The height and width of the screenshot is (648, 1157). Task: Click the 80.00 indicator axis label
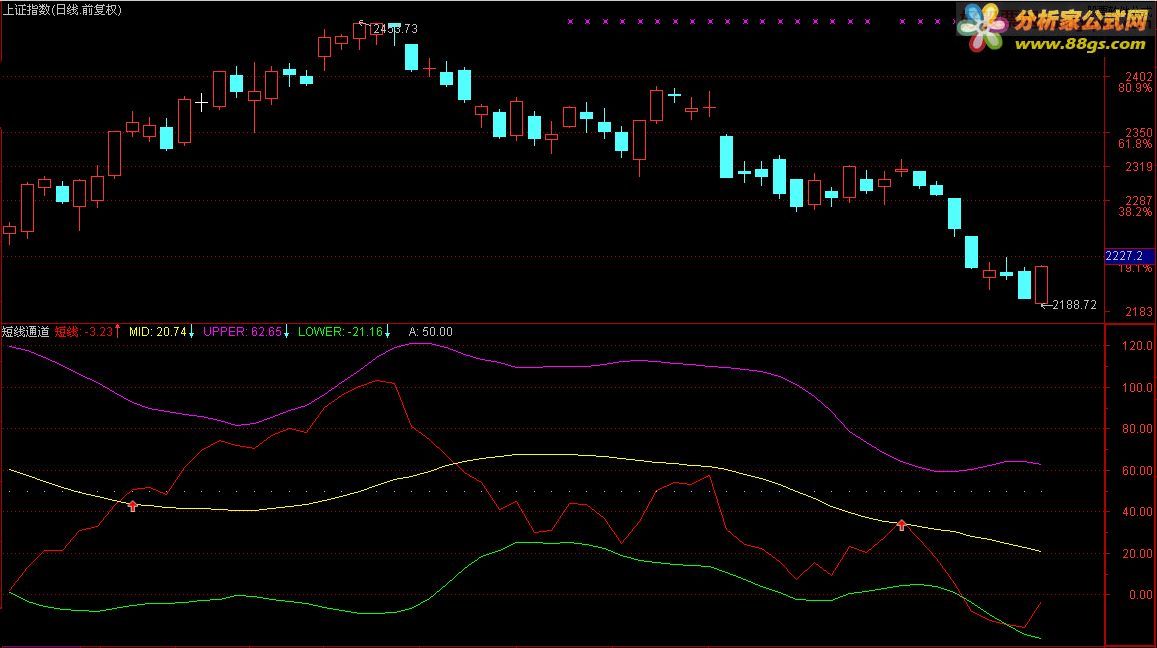click(1137, 429)
